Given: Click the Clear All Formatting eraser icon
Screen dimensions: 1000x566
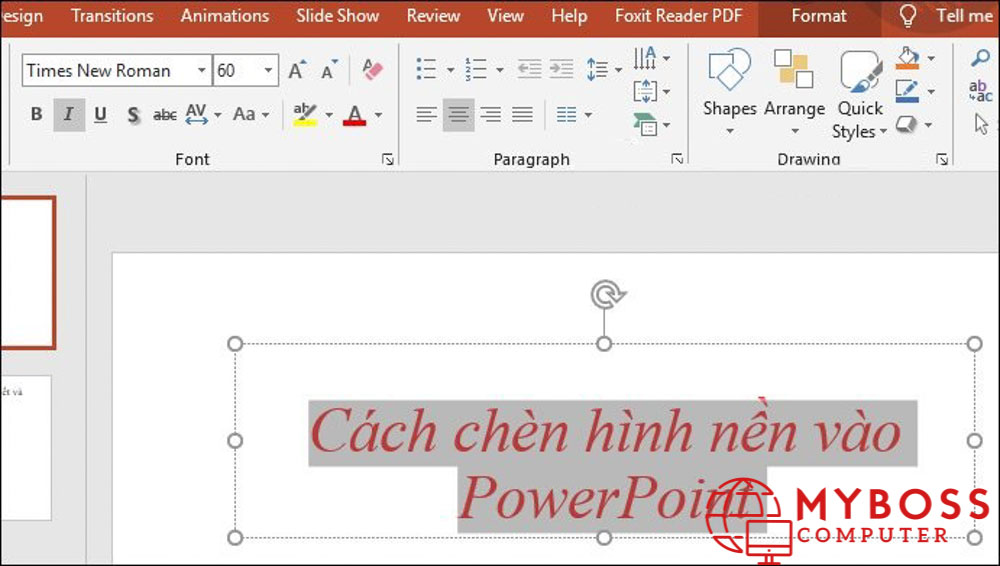Looking at the screenshot, I should (372, 70).
